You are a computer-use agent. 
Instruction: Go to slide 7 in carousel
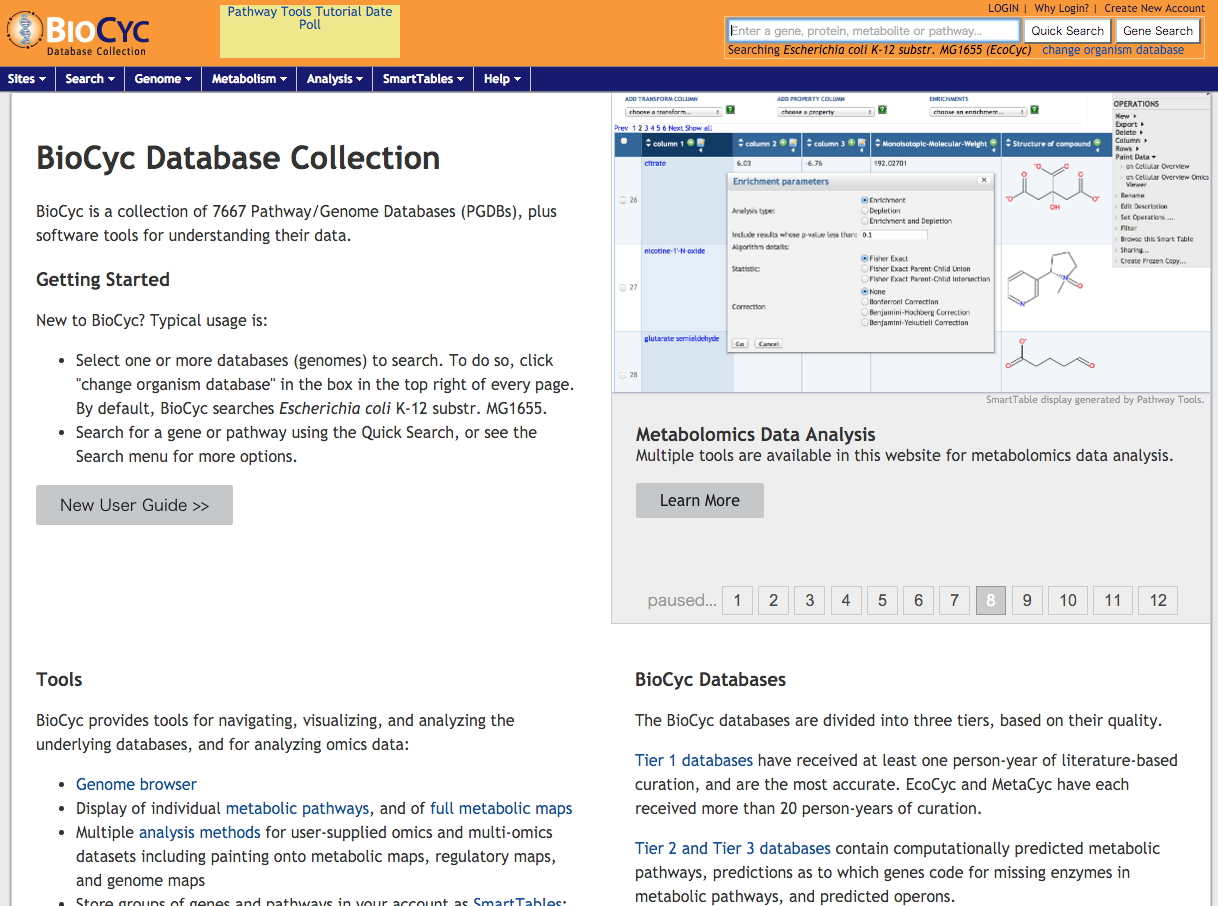click(955, 600)
